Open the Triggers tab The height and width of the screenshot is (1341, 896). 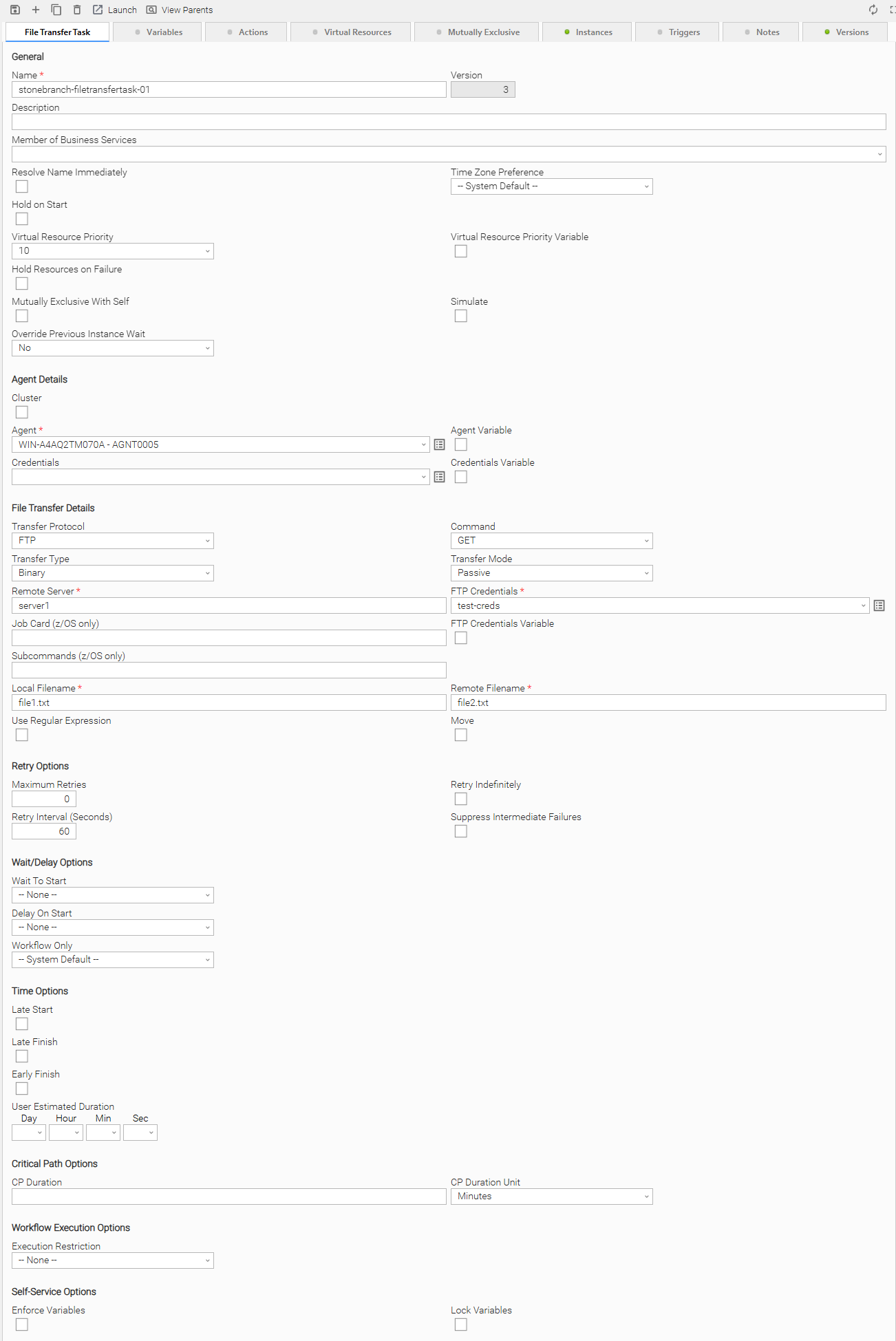click(677, 32)
